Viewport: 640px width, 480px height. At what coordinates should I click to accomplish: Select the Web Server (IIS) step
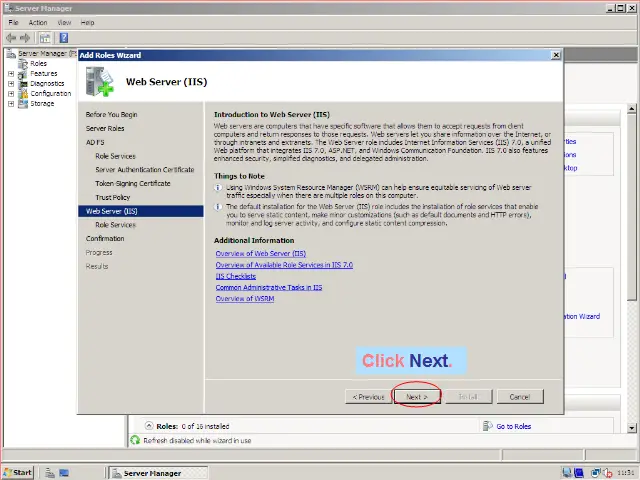click(141, 211)
